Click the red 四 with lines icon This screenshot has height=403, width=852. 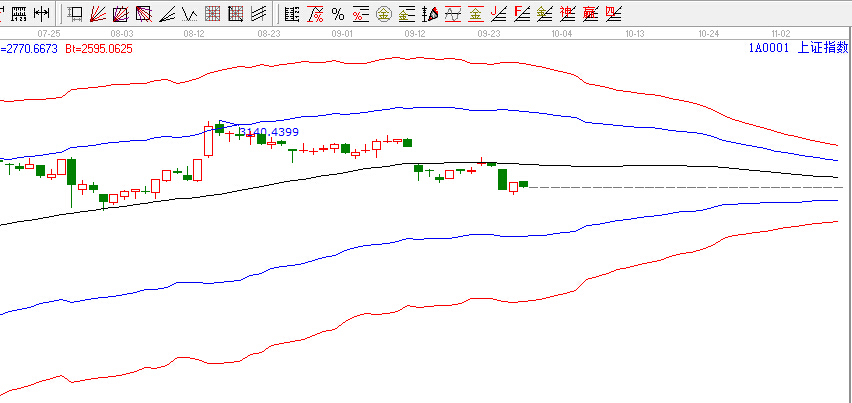tap(611, 14)
